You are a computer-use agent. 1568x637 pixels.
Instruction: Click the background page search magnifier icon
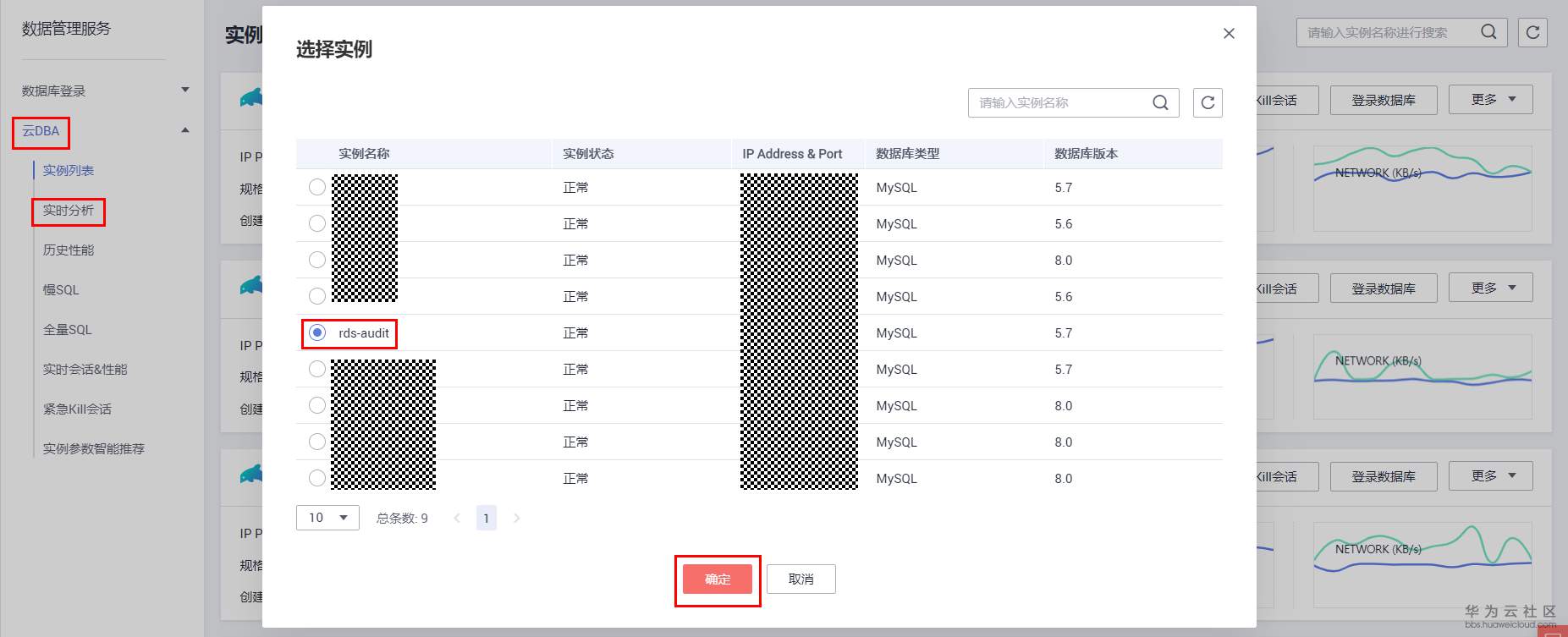(1488, 32)
